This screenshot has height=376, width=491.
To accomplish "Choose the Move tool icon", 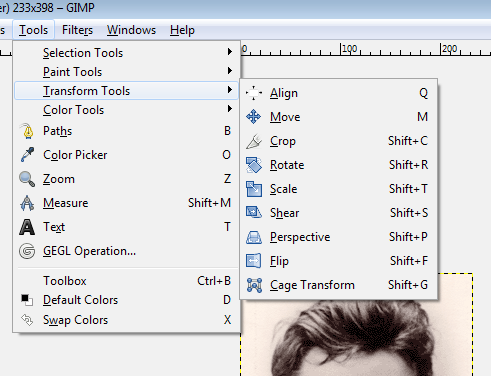I will click(x=254, y=117).
